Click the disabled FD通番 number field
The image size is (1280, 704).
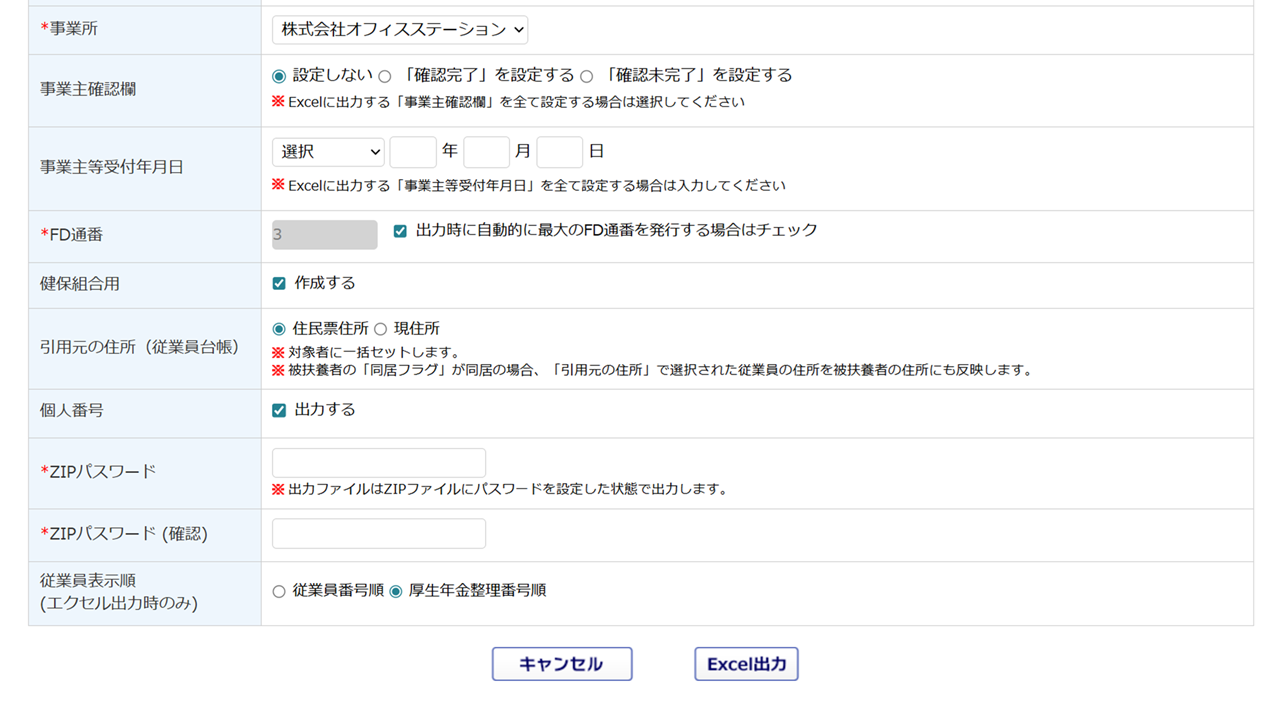(325, 235)
